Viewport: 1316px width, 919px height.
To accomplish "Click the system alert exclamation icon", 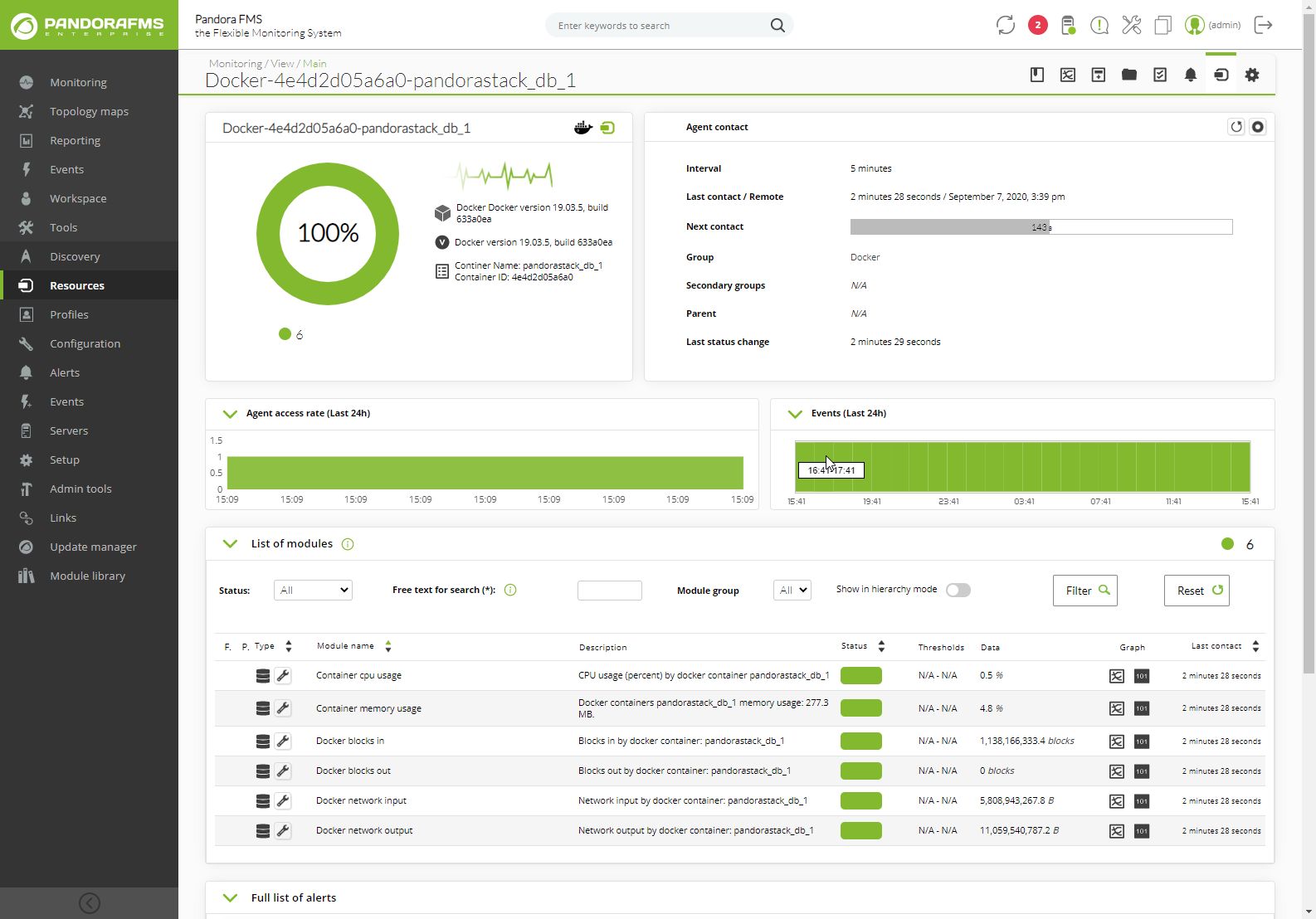I will pos(1099,25).
